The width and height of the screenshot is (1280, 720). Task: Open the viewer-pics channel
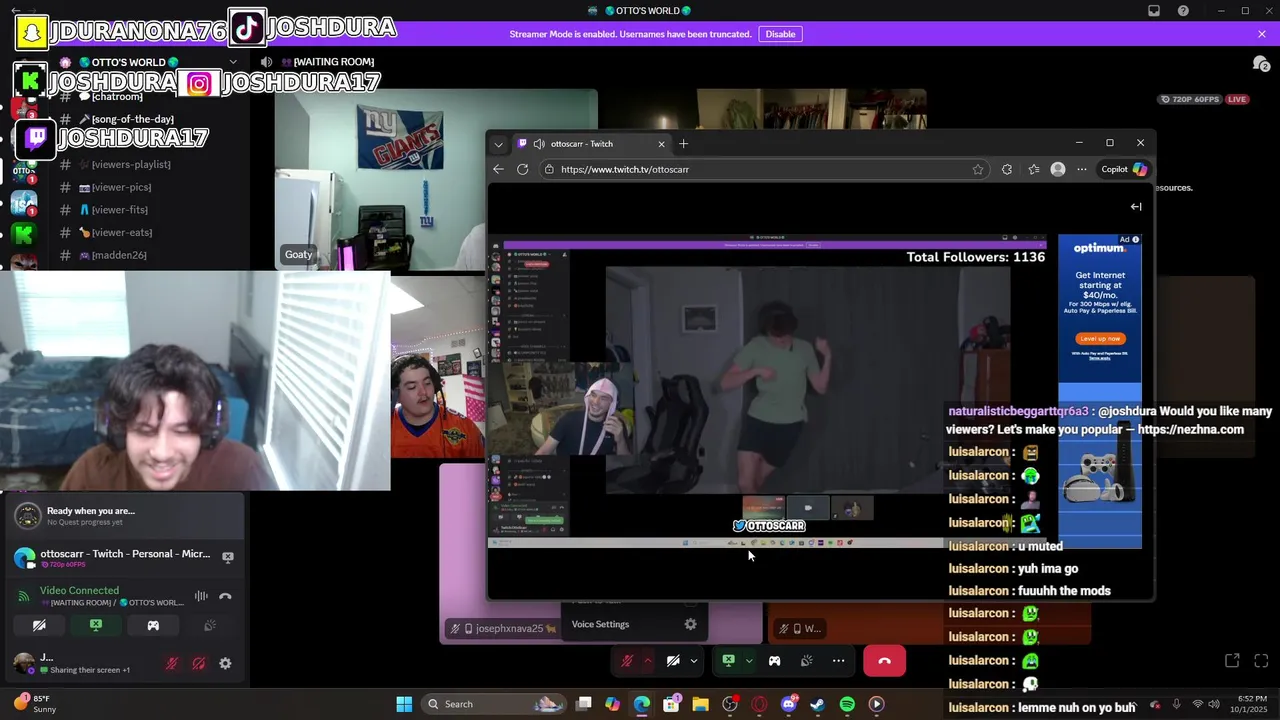coord(122,187)
